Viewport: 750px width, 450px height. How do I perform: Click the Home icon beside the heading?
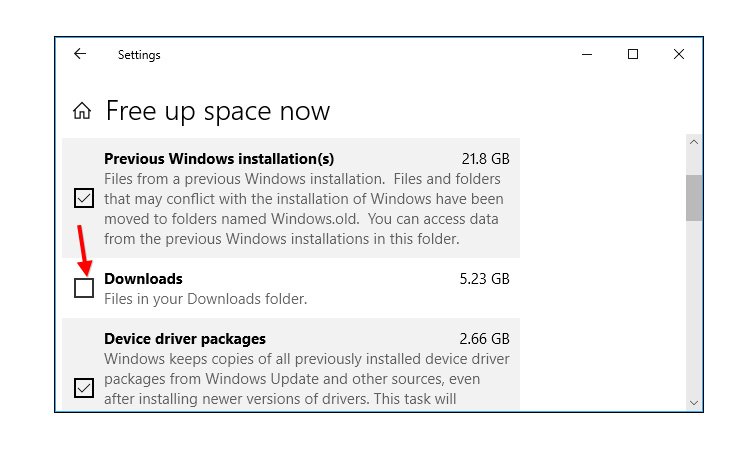[x=83, y=110]
